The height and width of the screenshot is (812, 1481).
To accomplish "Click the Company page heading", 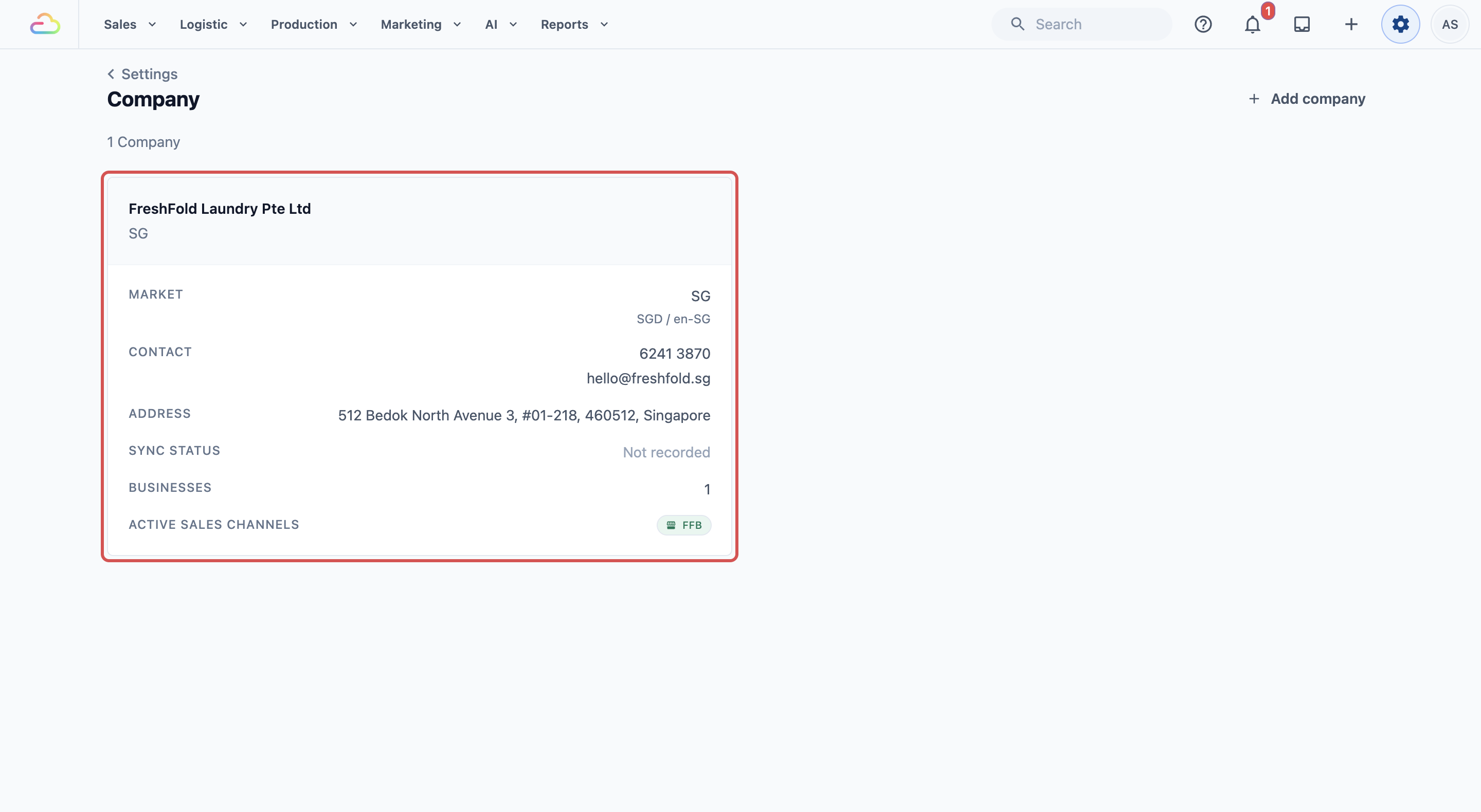I will click(x=153, y=99).
